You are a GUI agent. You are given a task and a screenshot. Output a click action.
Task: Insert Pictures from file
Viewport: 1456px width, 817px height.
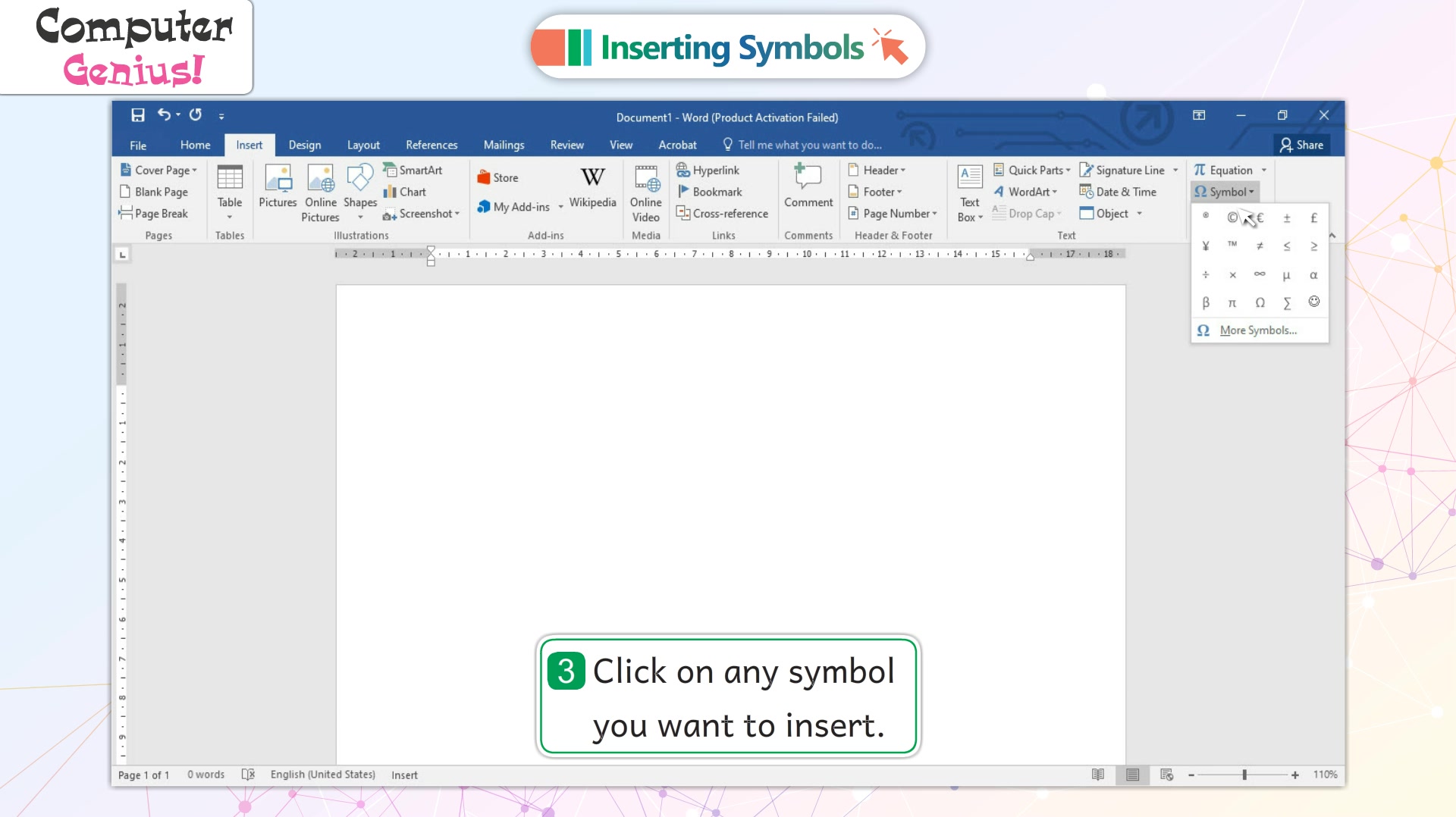278,186
